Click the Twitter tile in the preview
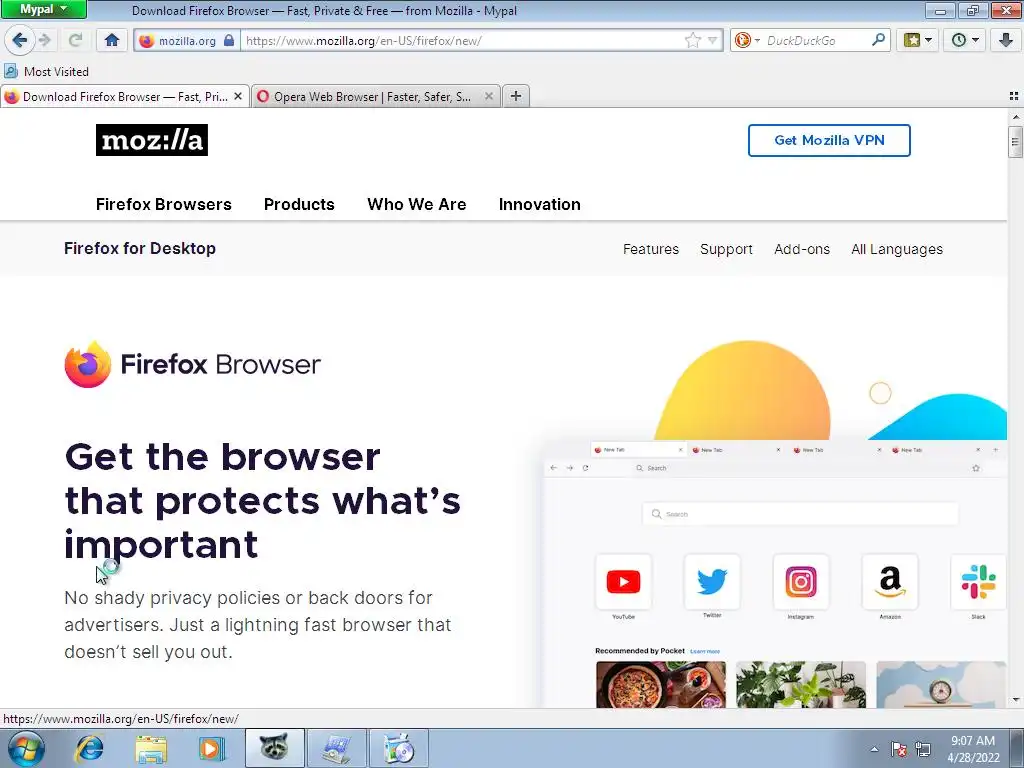Image resolution: width=1024 pixels, height=768 pixels. pyautogui.click(x=712, y=582)
